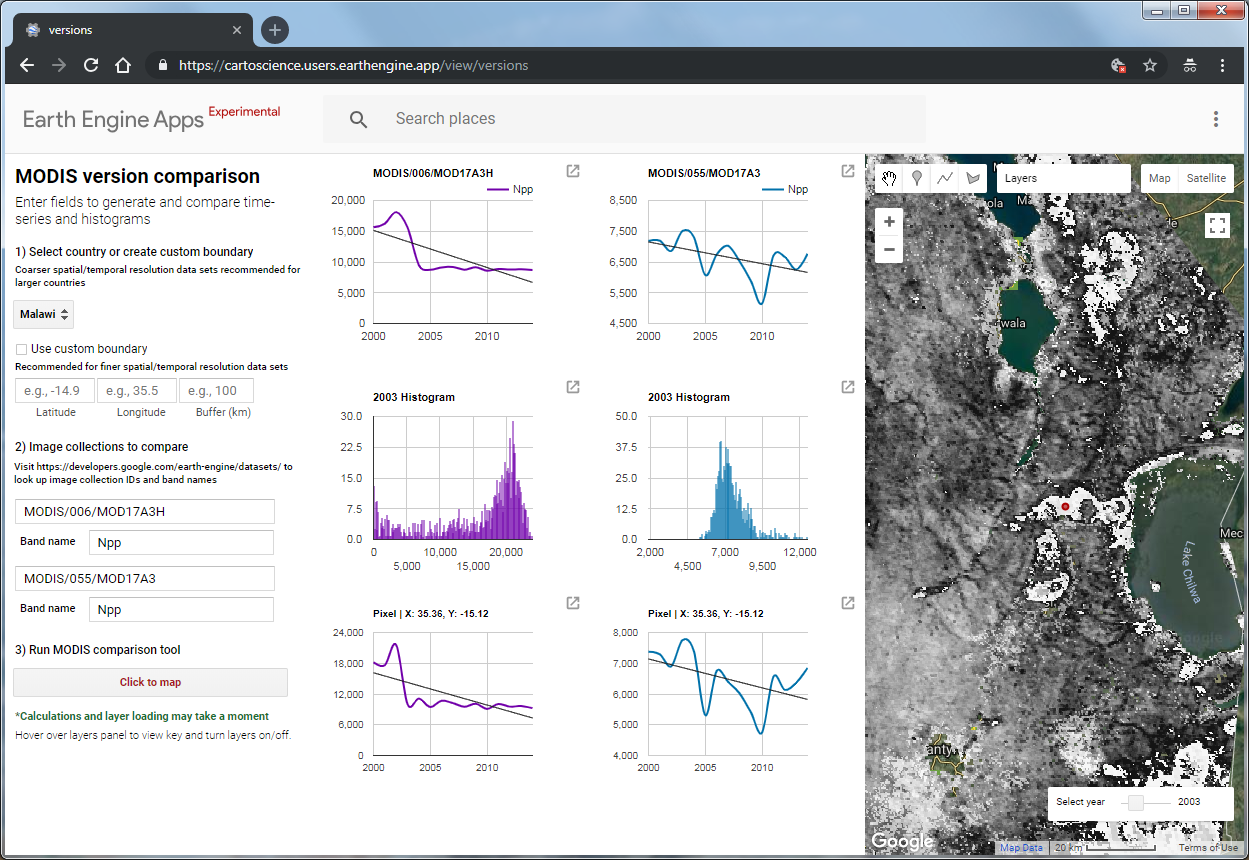
Task: Open the Terms of Use link
Action: click(1208, 848)
